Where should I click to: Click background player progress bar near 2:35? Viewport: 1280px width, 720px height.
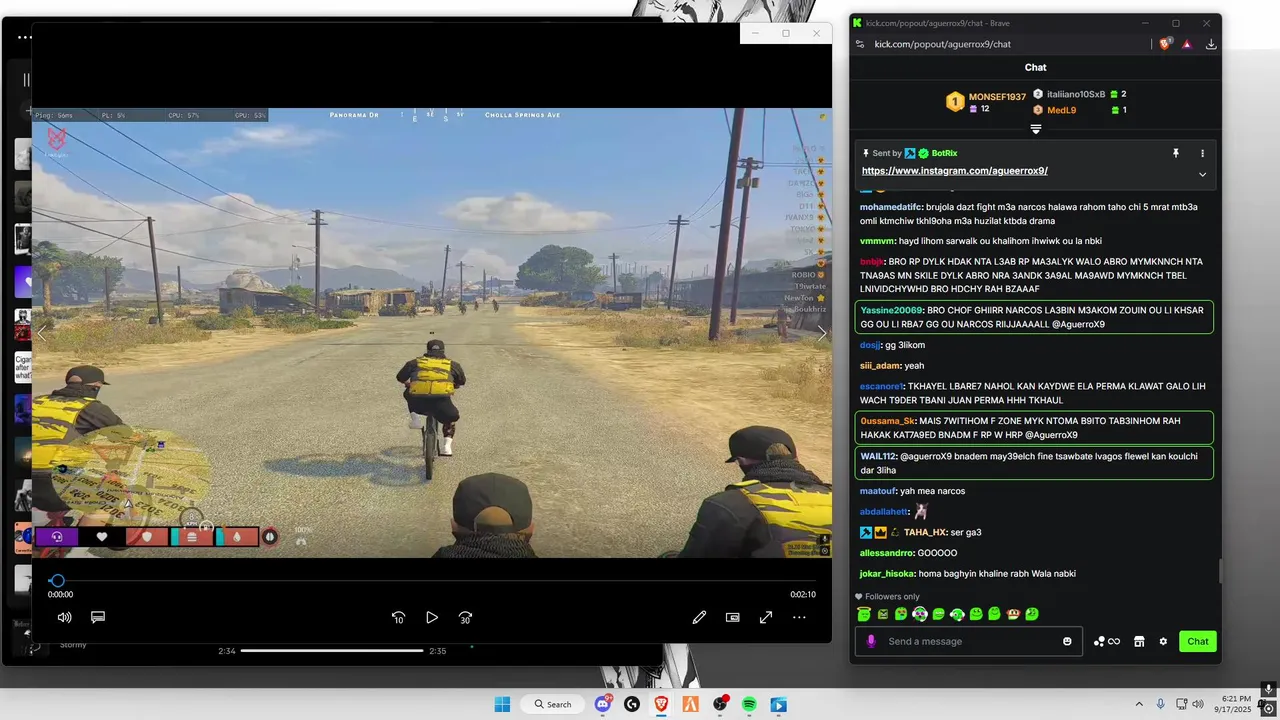click(332, 650)
